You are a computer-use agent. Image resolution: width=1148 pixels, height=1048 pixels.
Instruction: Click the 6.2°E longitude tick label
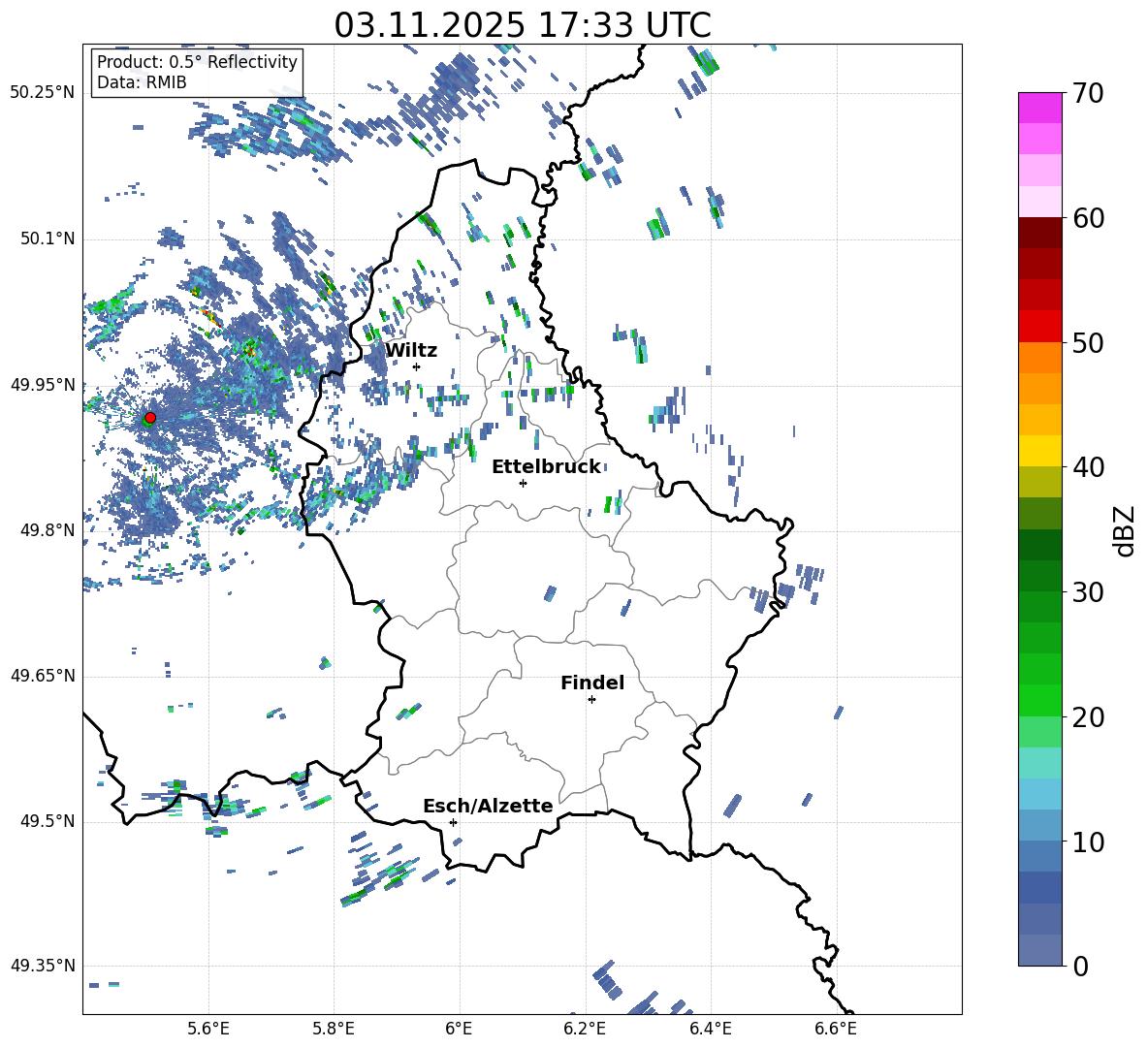(585, 1029)
